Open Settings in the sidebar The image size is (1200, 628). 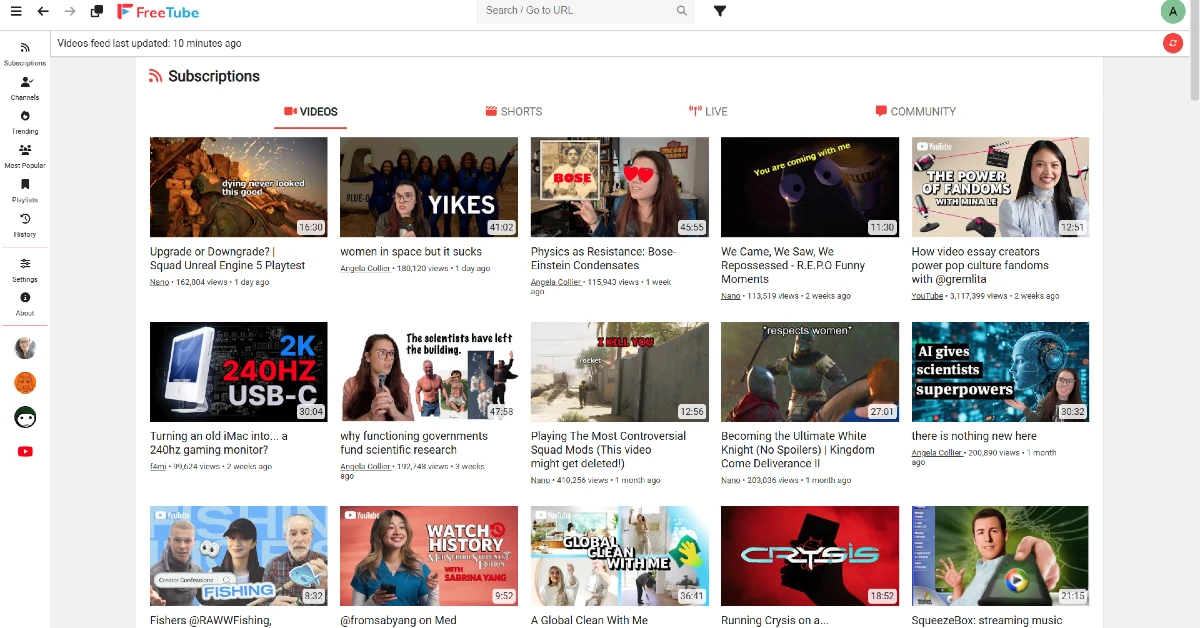tap(25, 270)
